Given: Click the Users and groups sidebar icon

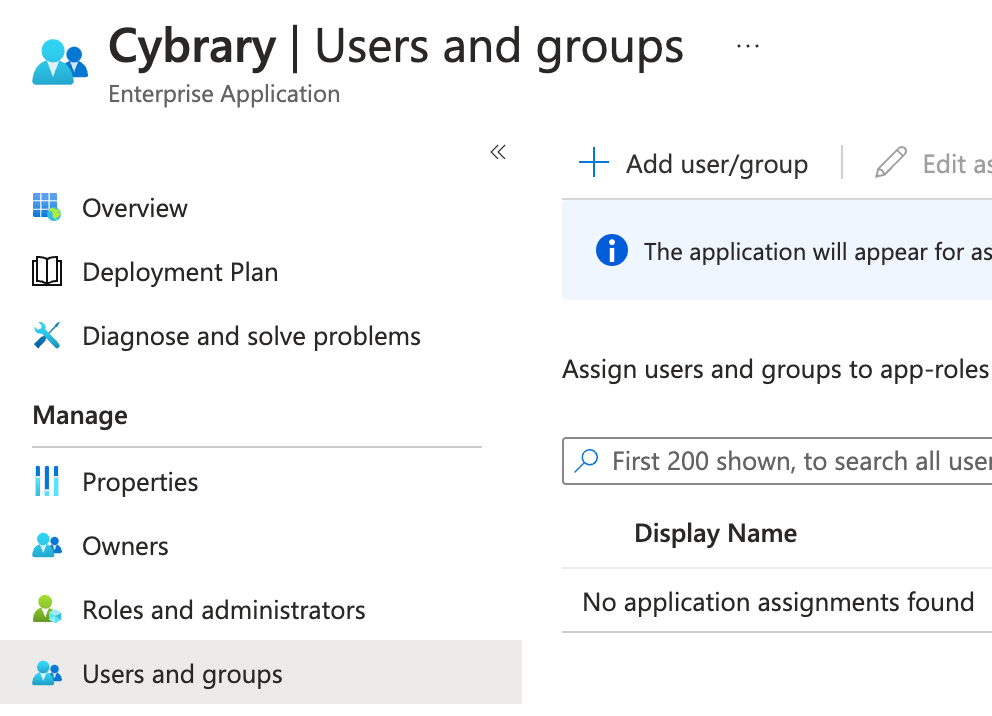Looking at the screenshot, I should pyautogui.click(x=47, y=673).
